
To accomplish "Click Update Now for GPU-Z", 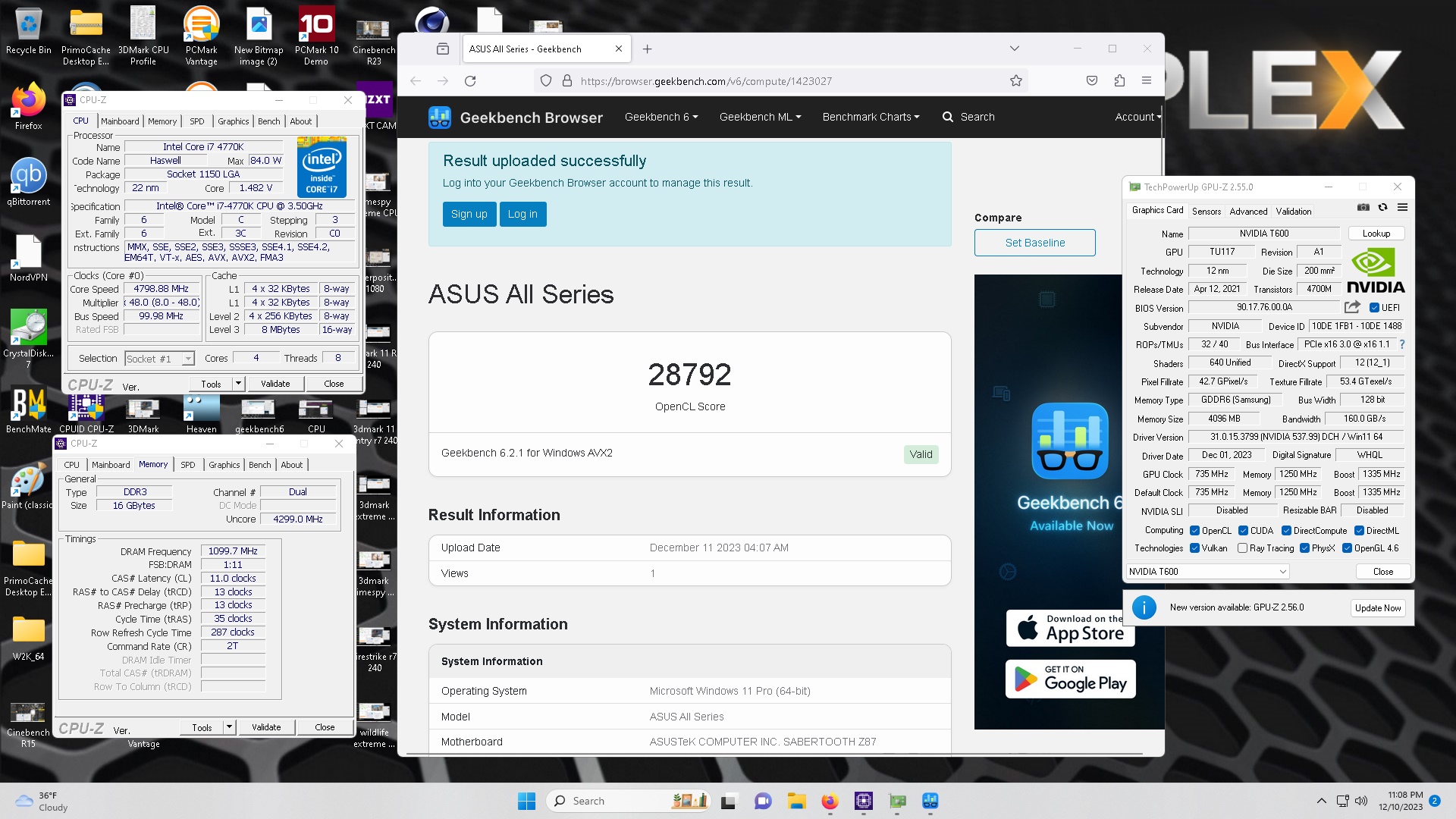I will (1378, 608).
